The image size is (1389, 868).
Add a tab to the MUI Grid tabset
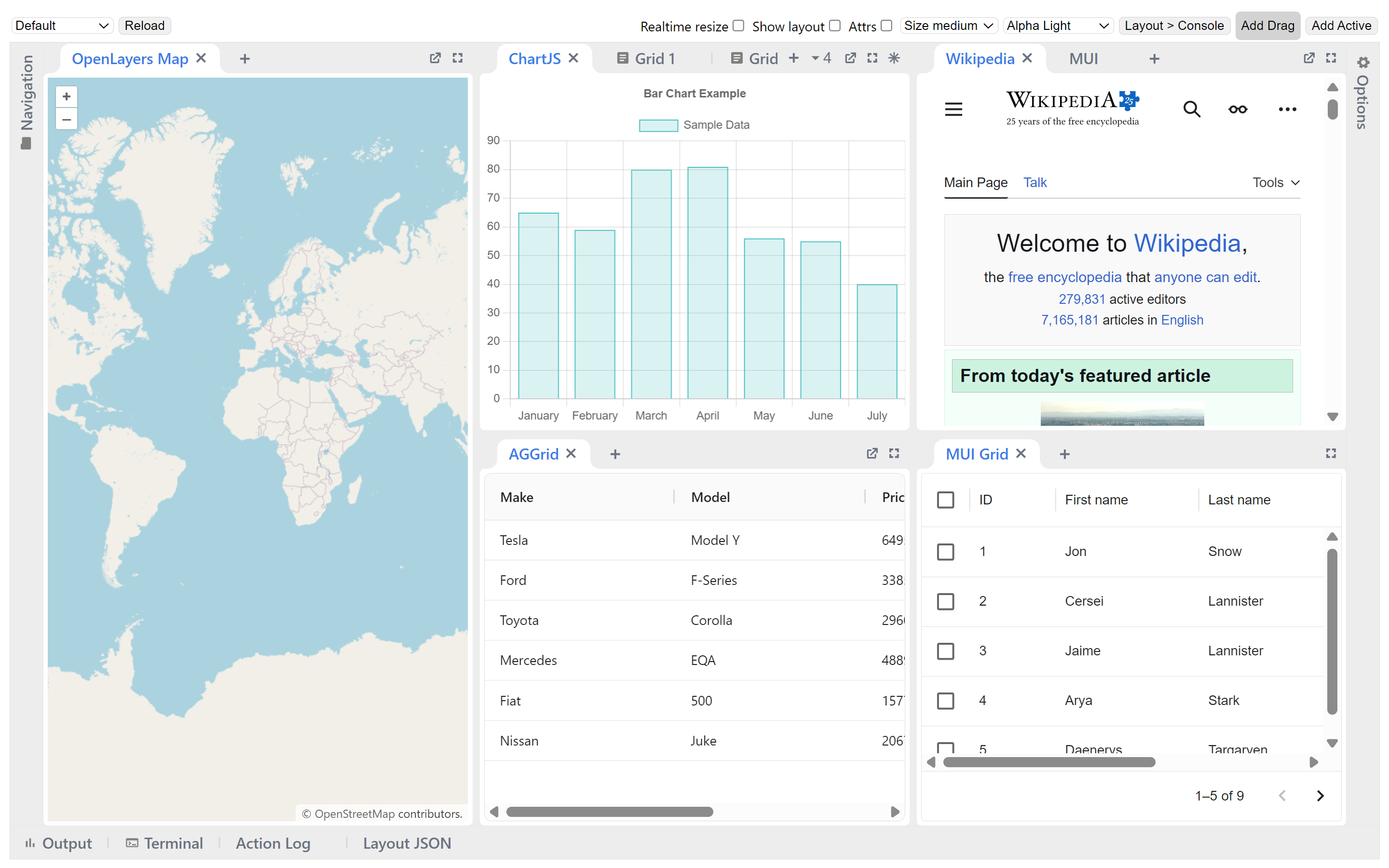[1065, 454]
